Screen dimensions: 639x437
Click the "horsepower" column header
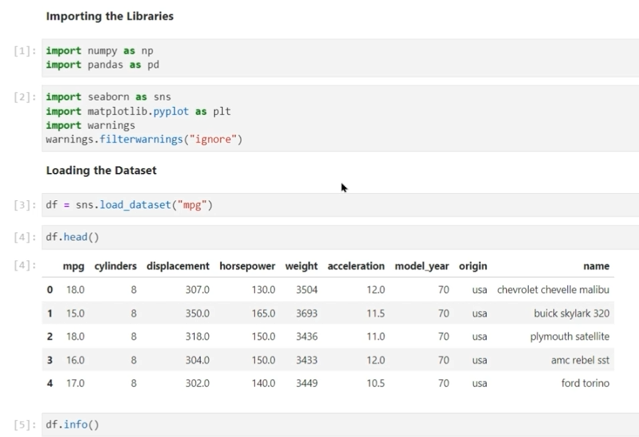point(247,266)
